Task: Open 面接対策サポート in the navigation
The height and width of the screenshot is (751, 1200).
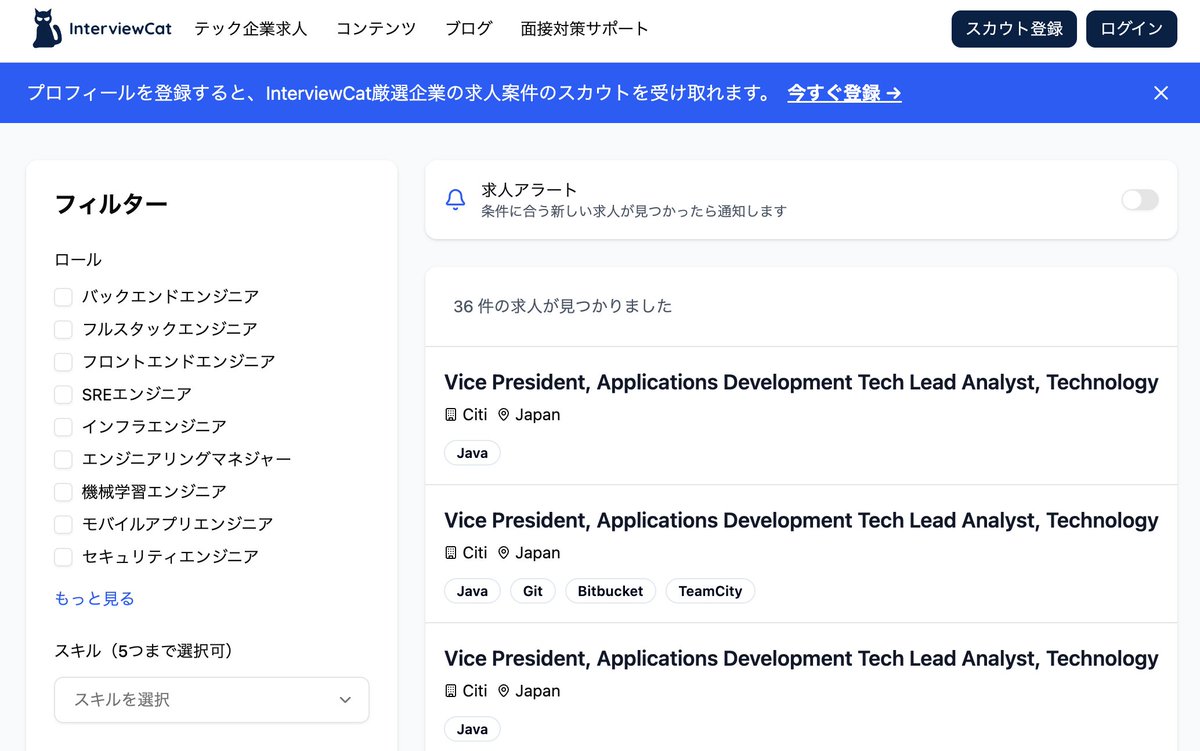Action: (585, 29)
